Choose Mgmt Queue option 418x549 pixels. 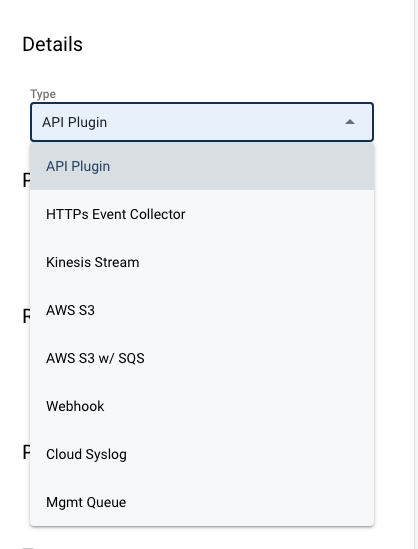coord(202,502)
